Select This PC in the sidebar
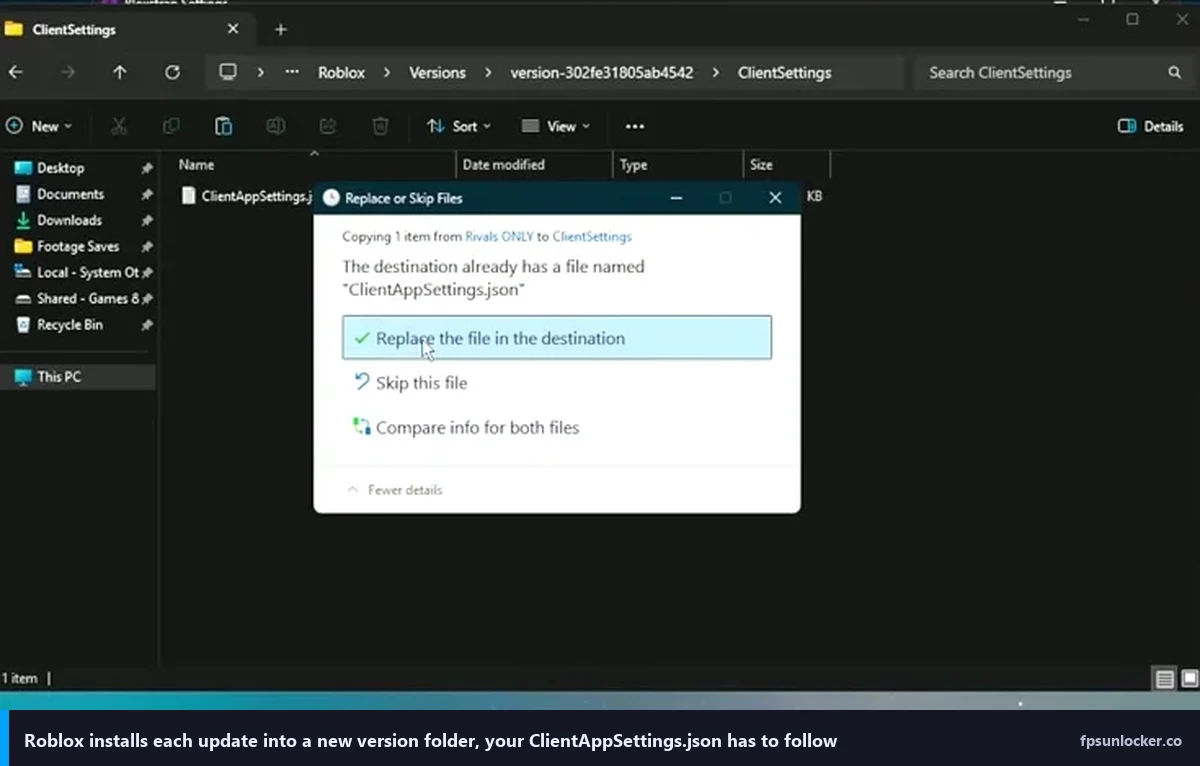Screen dimensions: 1200x766 pyautogui.click(x=80, y=376)
